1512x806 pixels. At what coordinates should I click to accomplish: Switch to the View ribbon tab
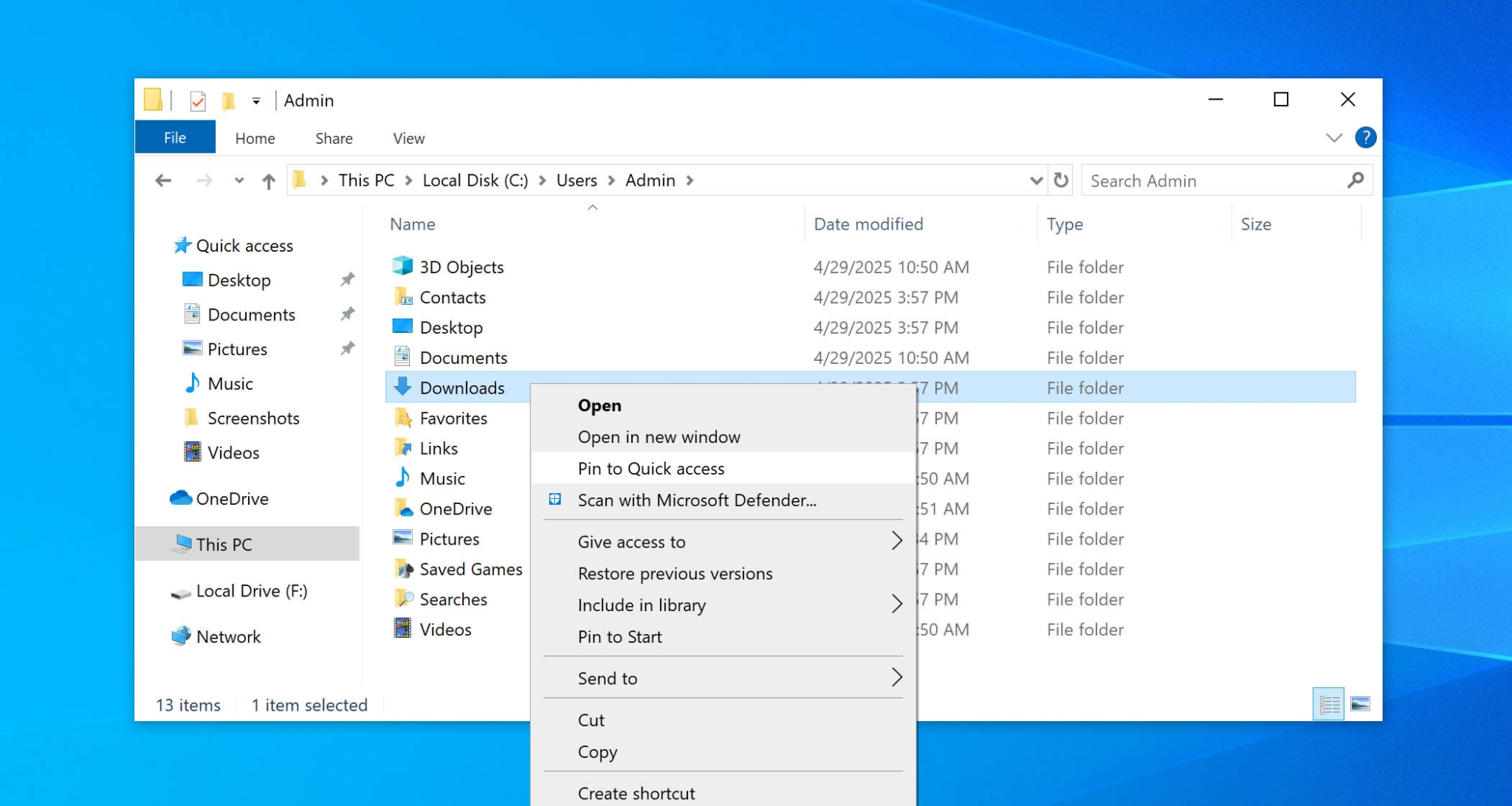pos(407,138)
